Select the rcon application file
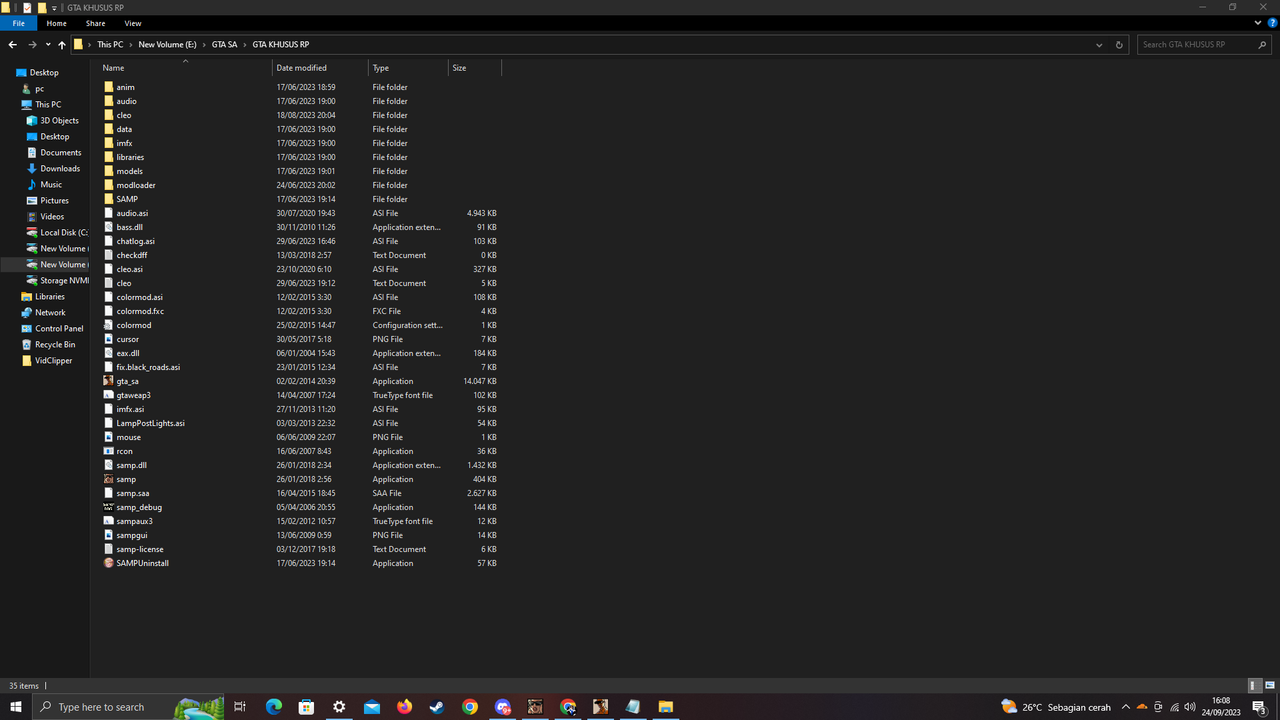Viewport: 1280px width, 720px height. tap(124, 451)
